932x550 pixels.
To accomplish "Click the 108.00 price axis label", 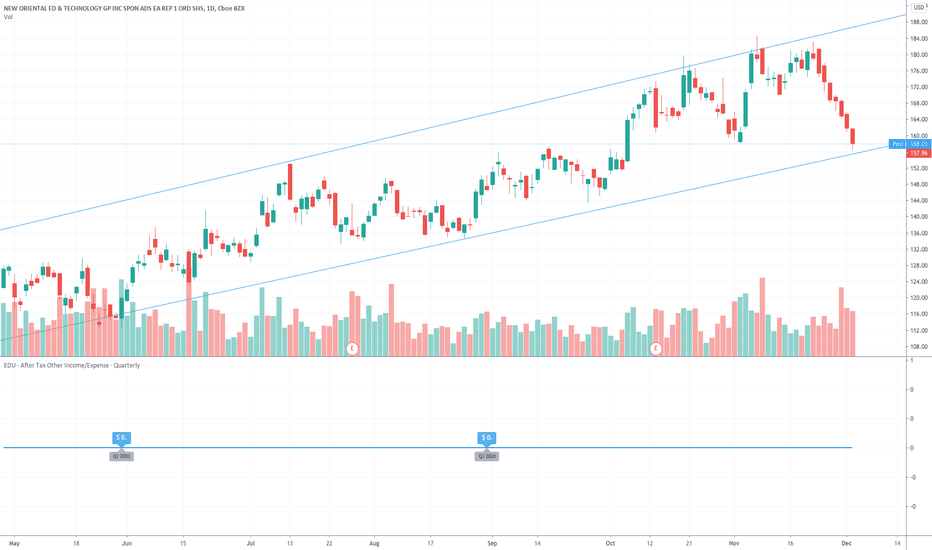I will point(919,347).
